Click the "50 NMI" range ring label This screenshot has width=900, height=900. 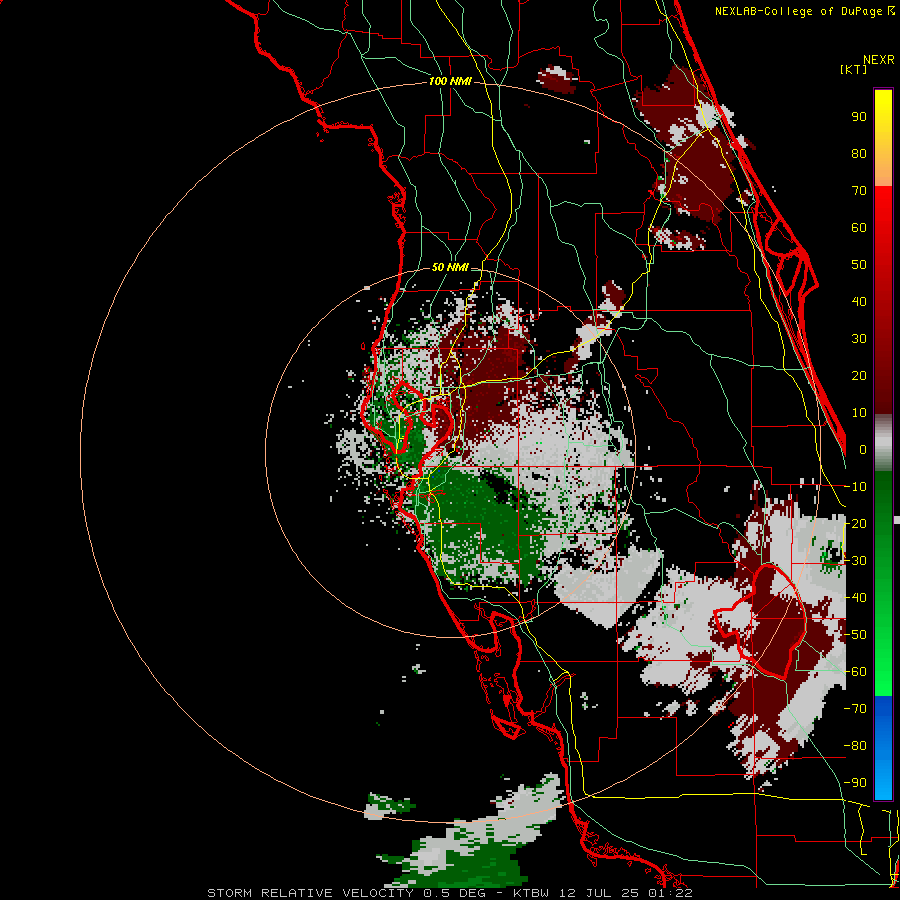450,267
